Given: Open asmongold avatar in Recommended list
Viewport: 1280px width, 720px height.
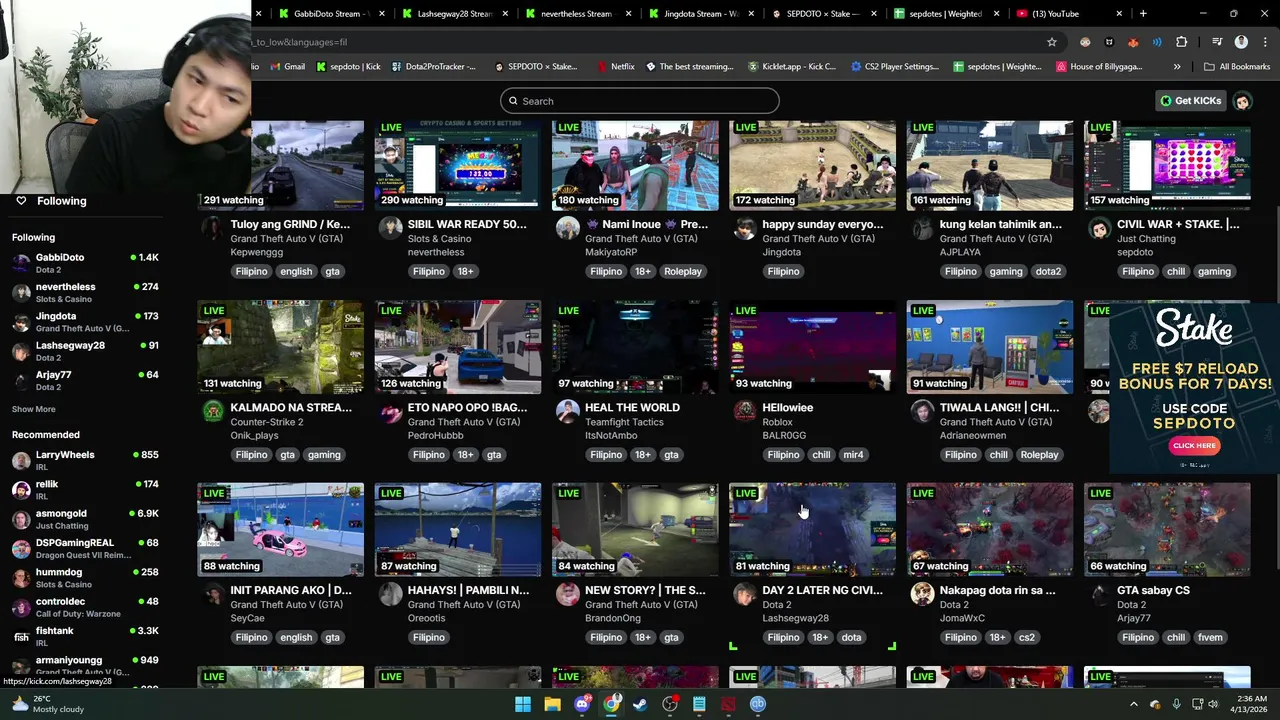Looking at the screenshot, I should (x=21, y=519).
